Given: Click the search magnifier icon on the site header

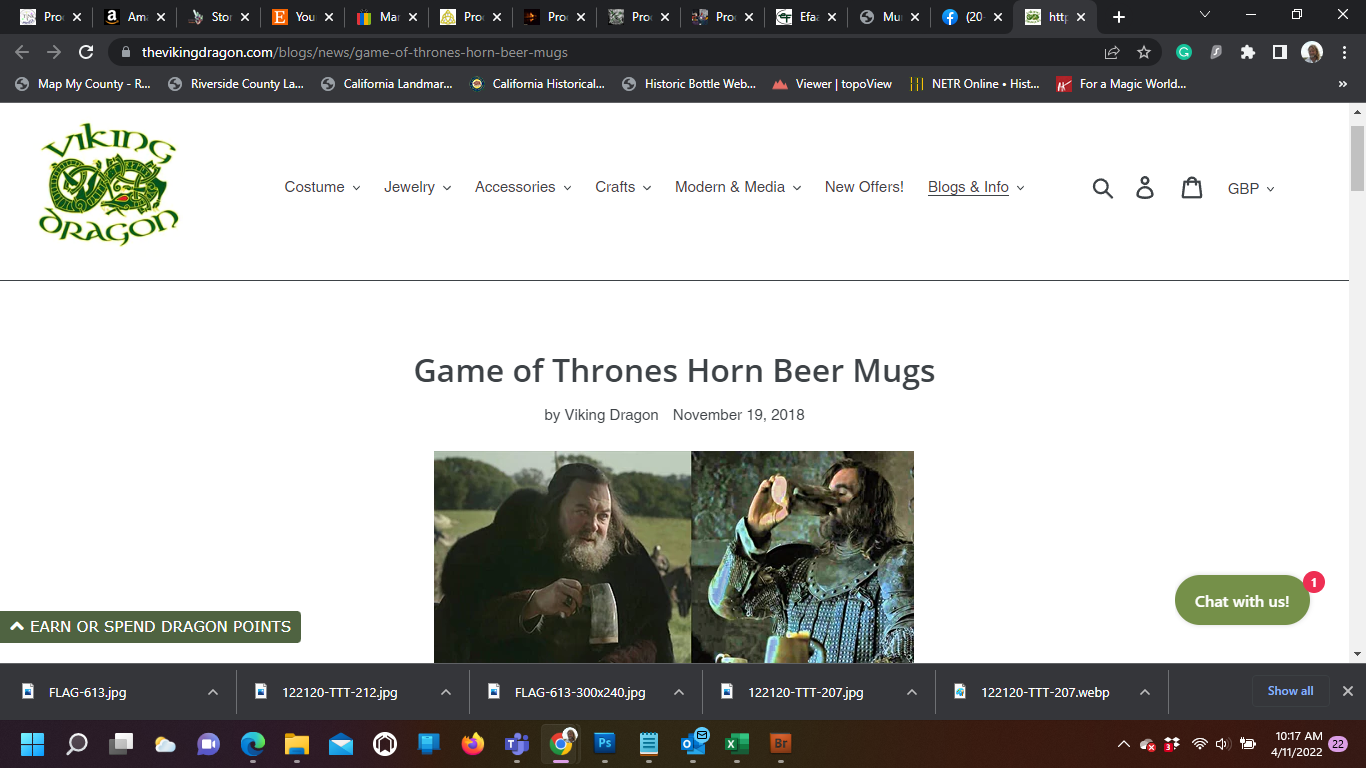Looking at the screenshot, I should (1102, 188).
